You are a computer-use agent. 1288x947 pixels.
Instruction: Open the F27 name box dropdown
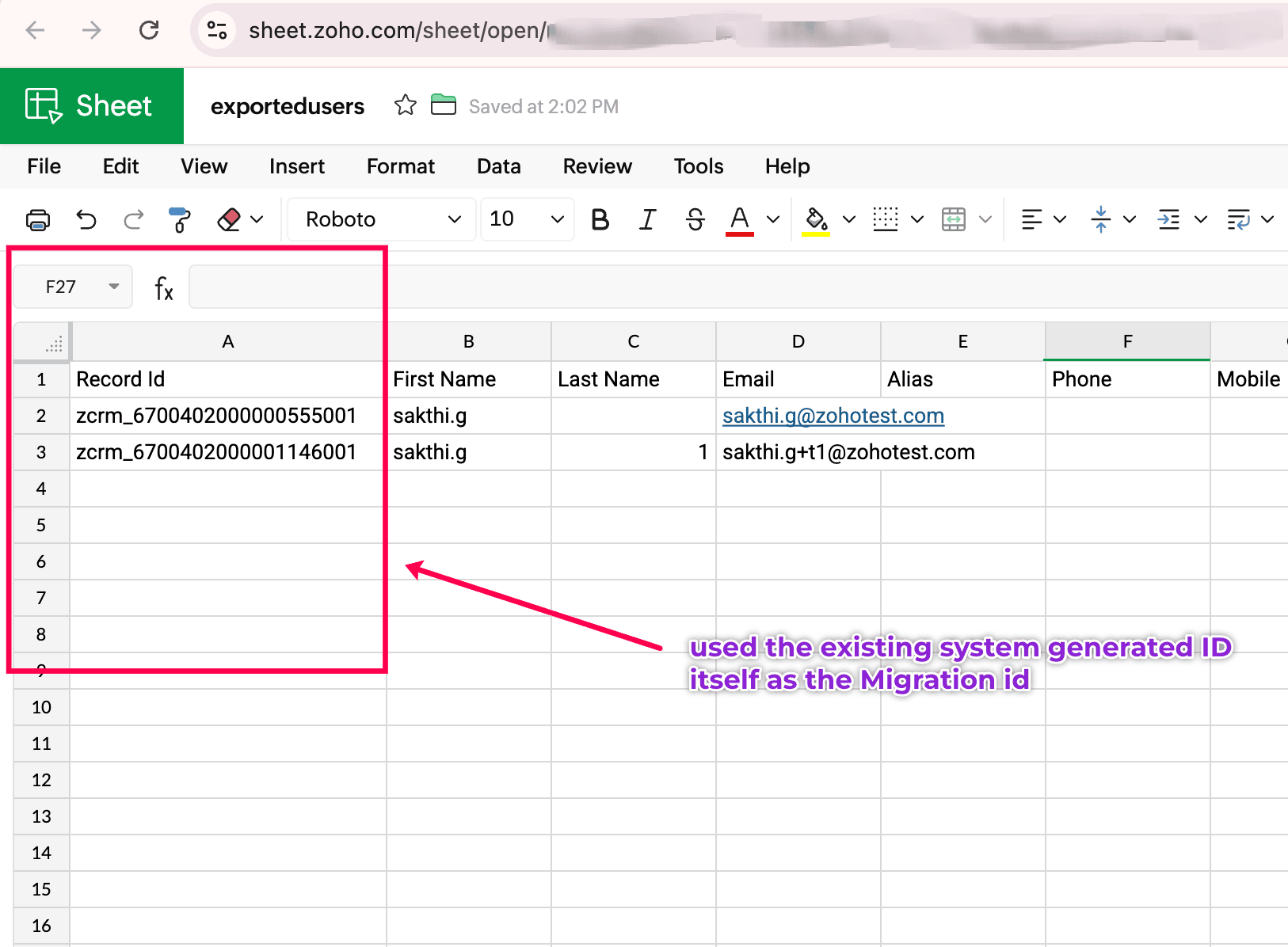(114, 287)
